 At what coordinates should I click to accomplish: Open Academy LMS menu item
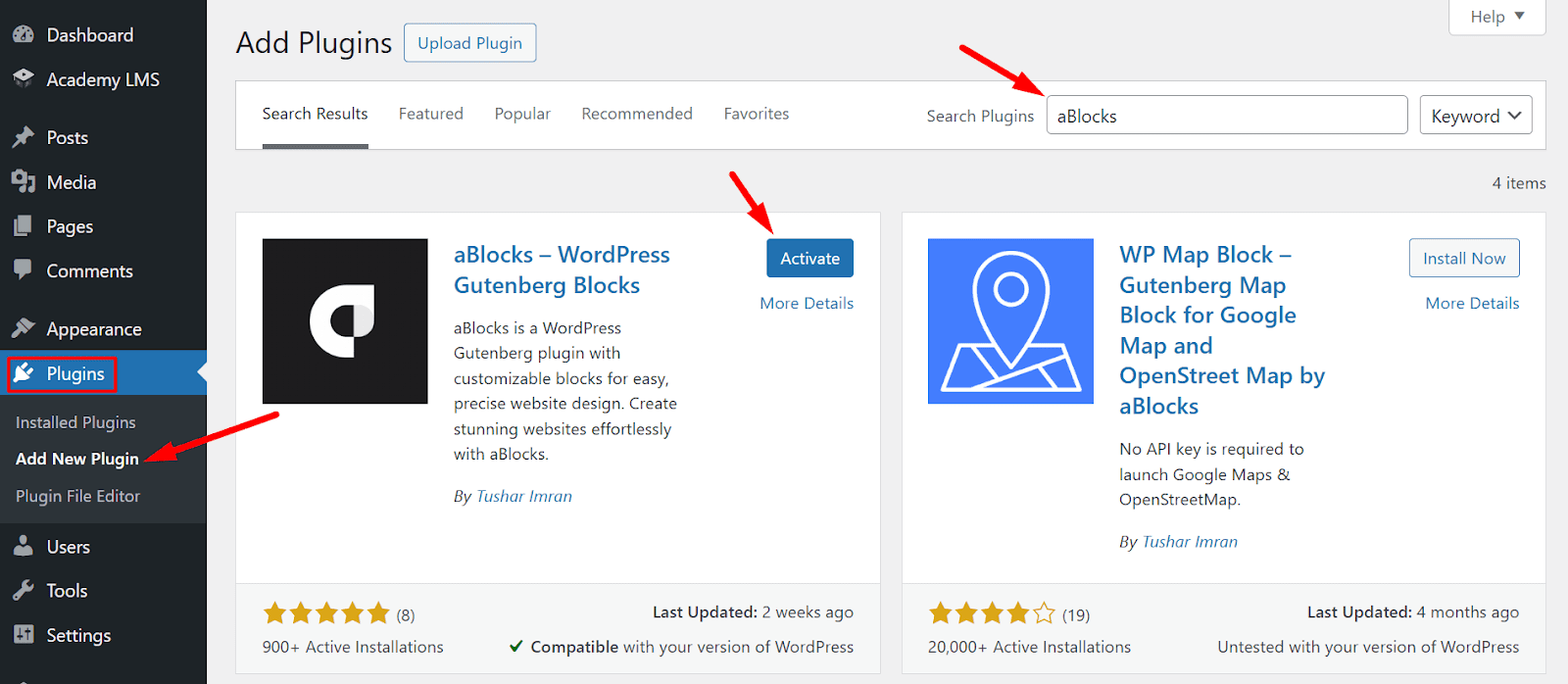103,79
